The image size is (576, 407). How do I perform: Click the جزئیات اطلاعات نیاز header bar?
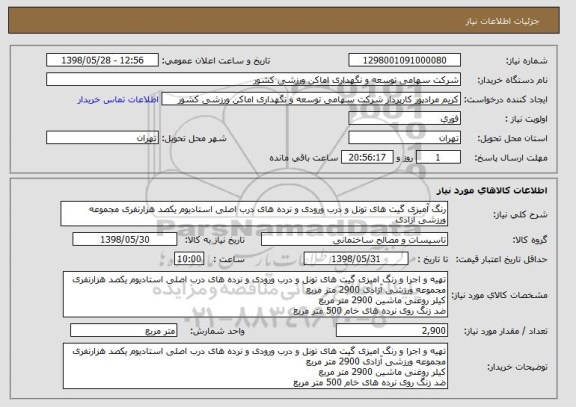284,21
